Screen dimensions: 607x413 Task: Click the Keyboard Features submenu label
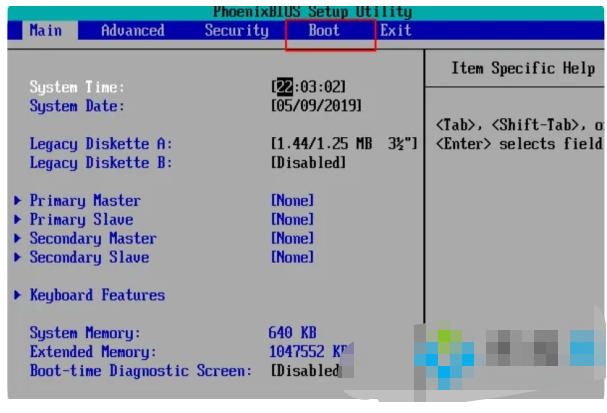click(97, 296)
